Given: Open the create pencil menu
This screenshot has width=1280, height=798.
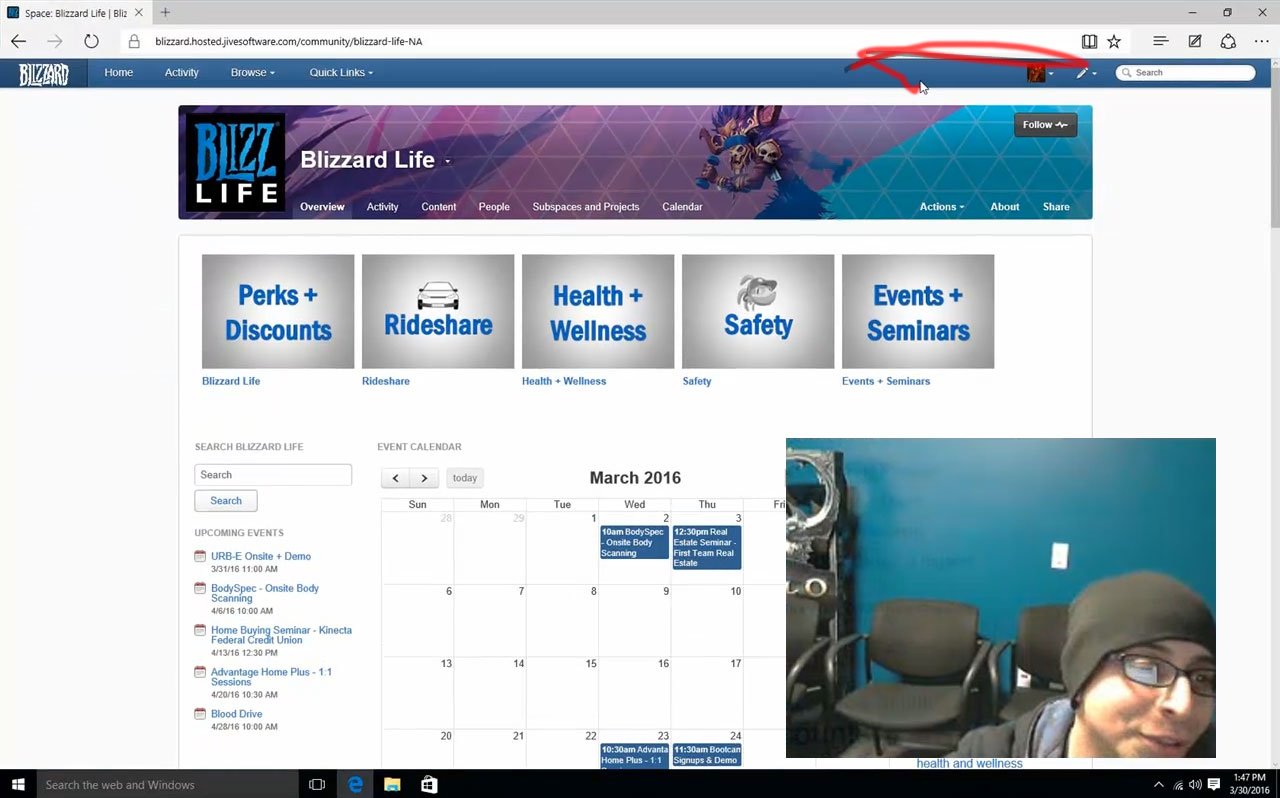Looking at the screenshot, I should click(x=1086, y=73).
